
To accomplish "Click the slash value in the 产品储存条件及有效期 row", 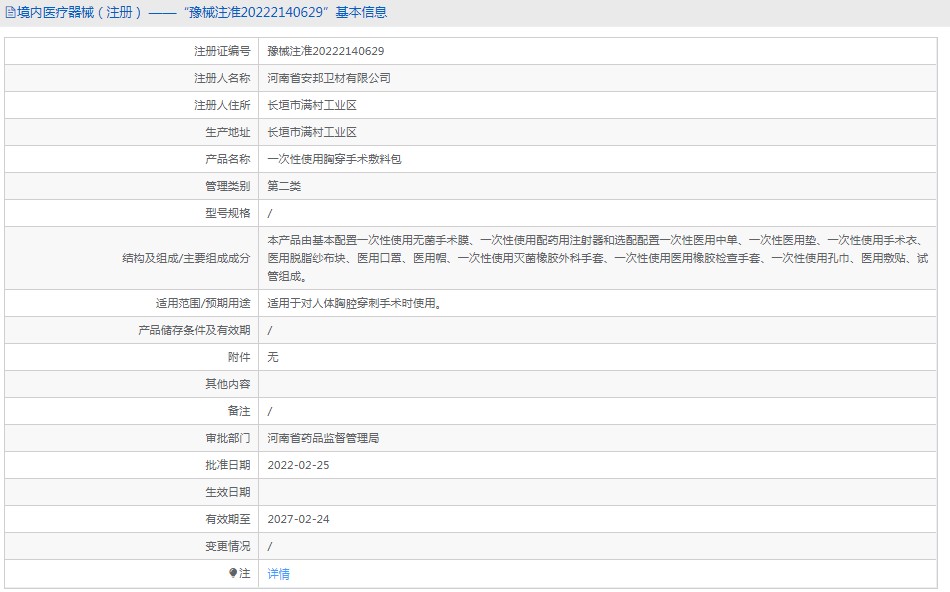I will click(270, 330).
